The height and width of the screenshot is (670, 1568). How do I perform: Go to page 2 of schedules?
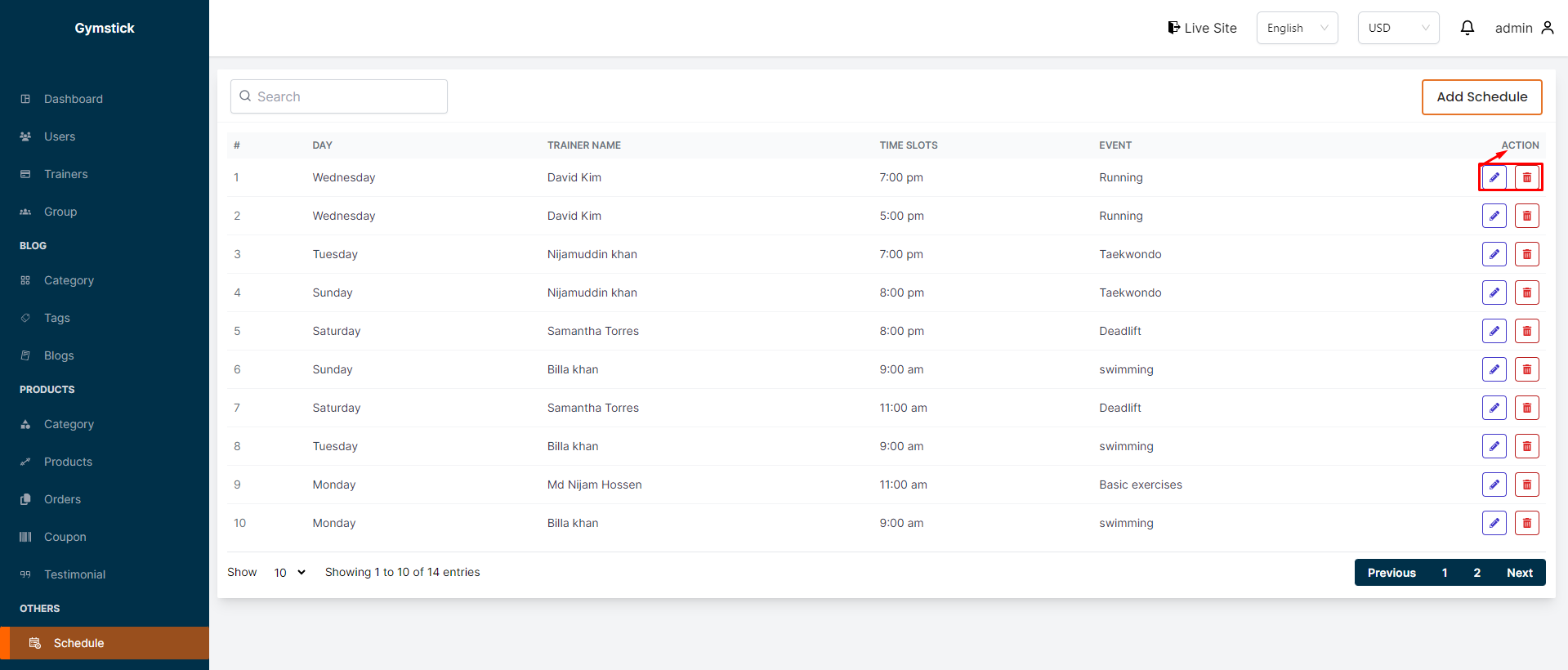tap(1476, 573)
